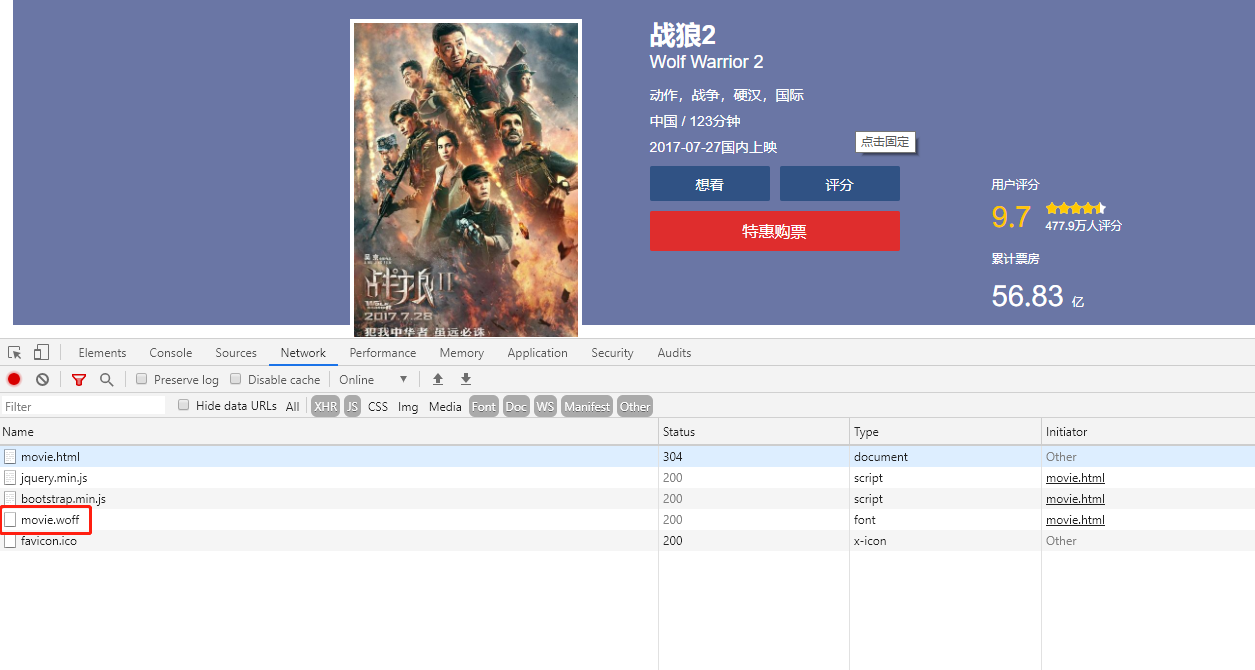Switch to the Audits tab
Screen dimensions: 1255x670
click(674, 353)
